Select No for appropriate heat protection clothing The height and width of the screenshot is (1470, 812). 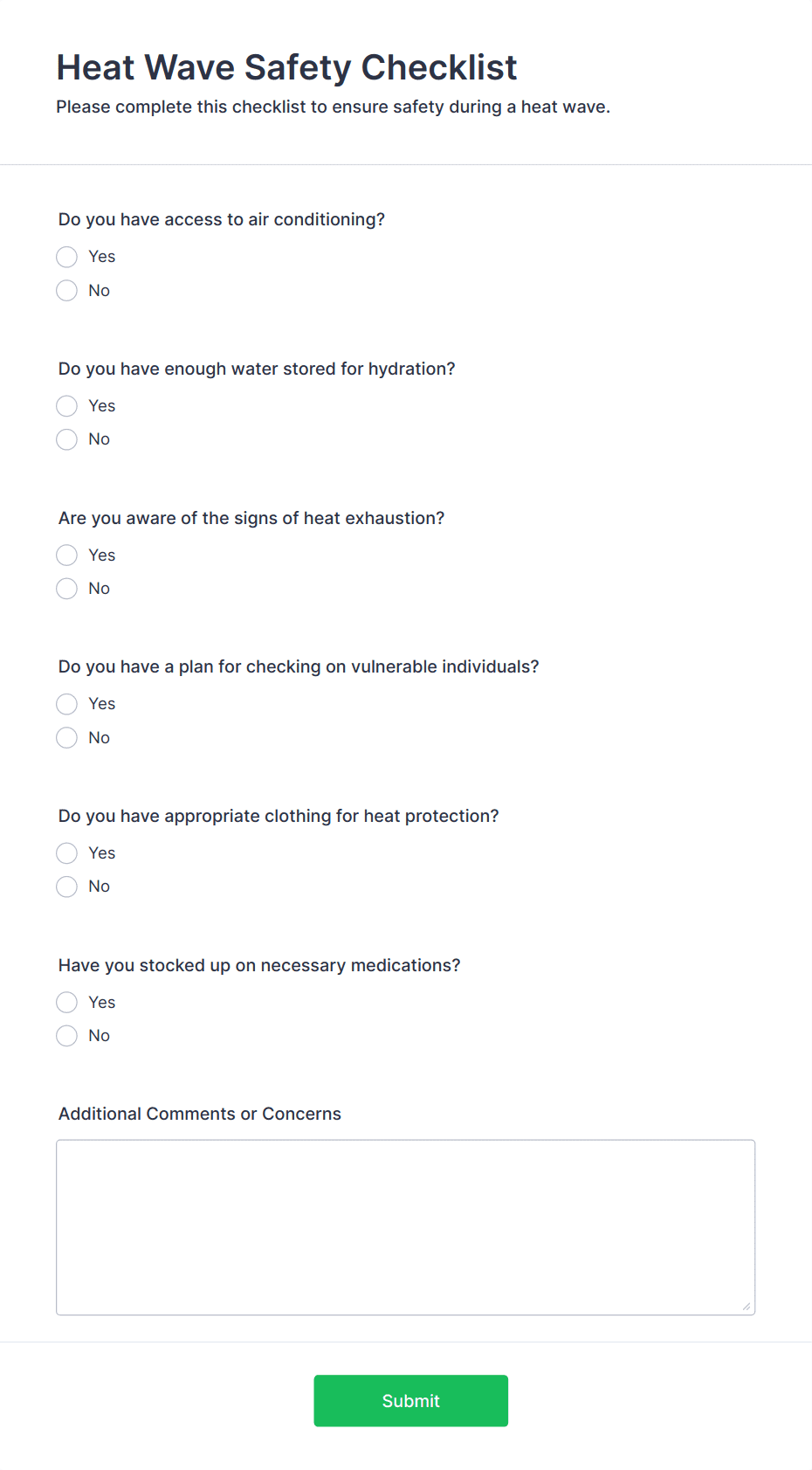(67, 887)
